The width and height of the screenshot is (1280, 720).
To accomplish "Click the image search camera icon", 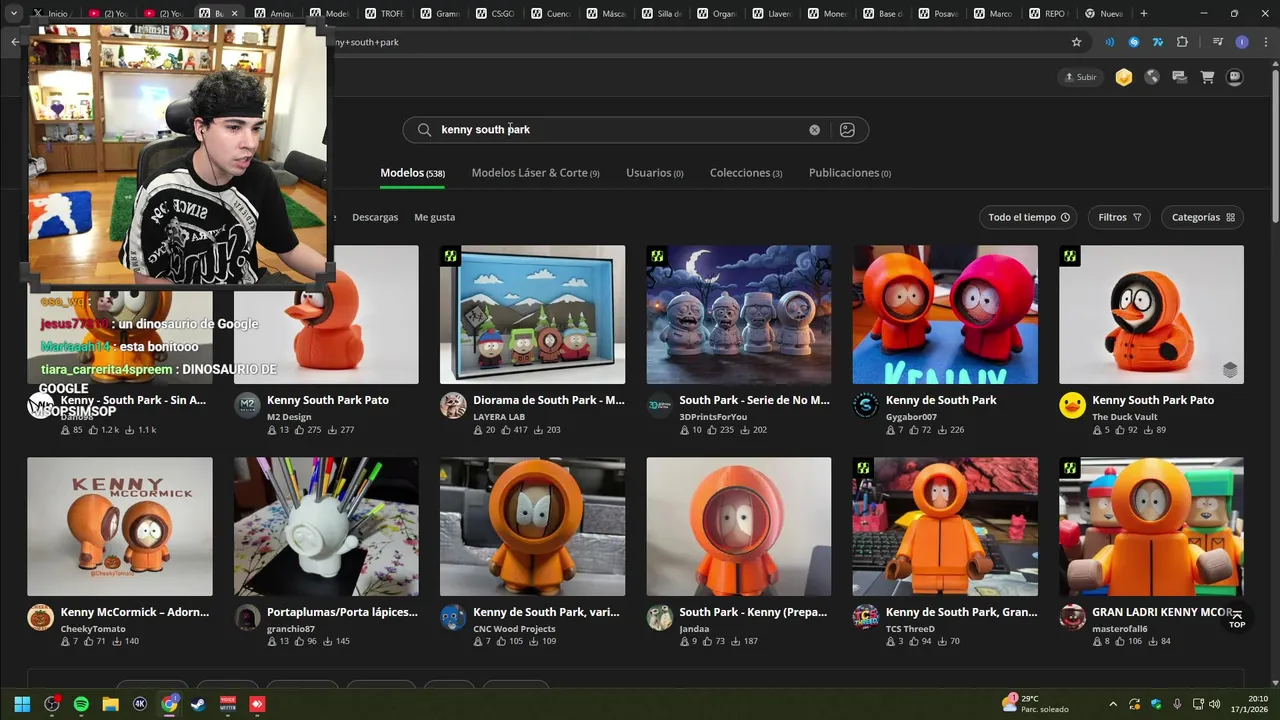I will [847, 130].
